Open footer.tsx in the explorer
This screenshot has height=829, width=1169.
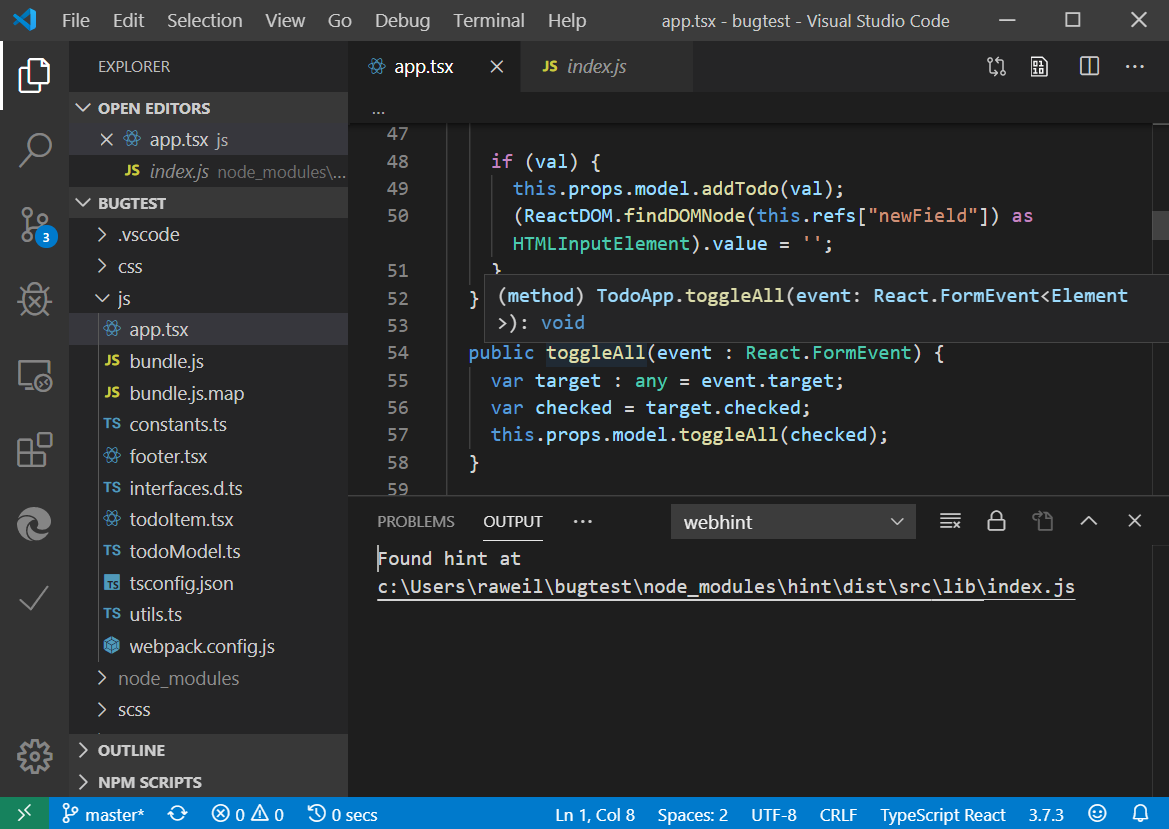click(x=209, y=456)
